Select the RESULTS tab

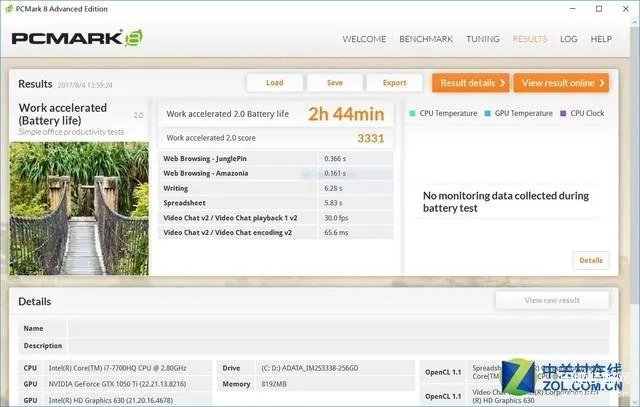529,39
